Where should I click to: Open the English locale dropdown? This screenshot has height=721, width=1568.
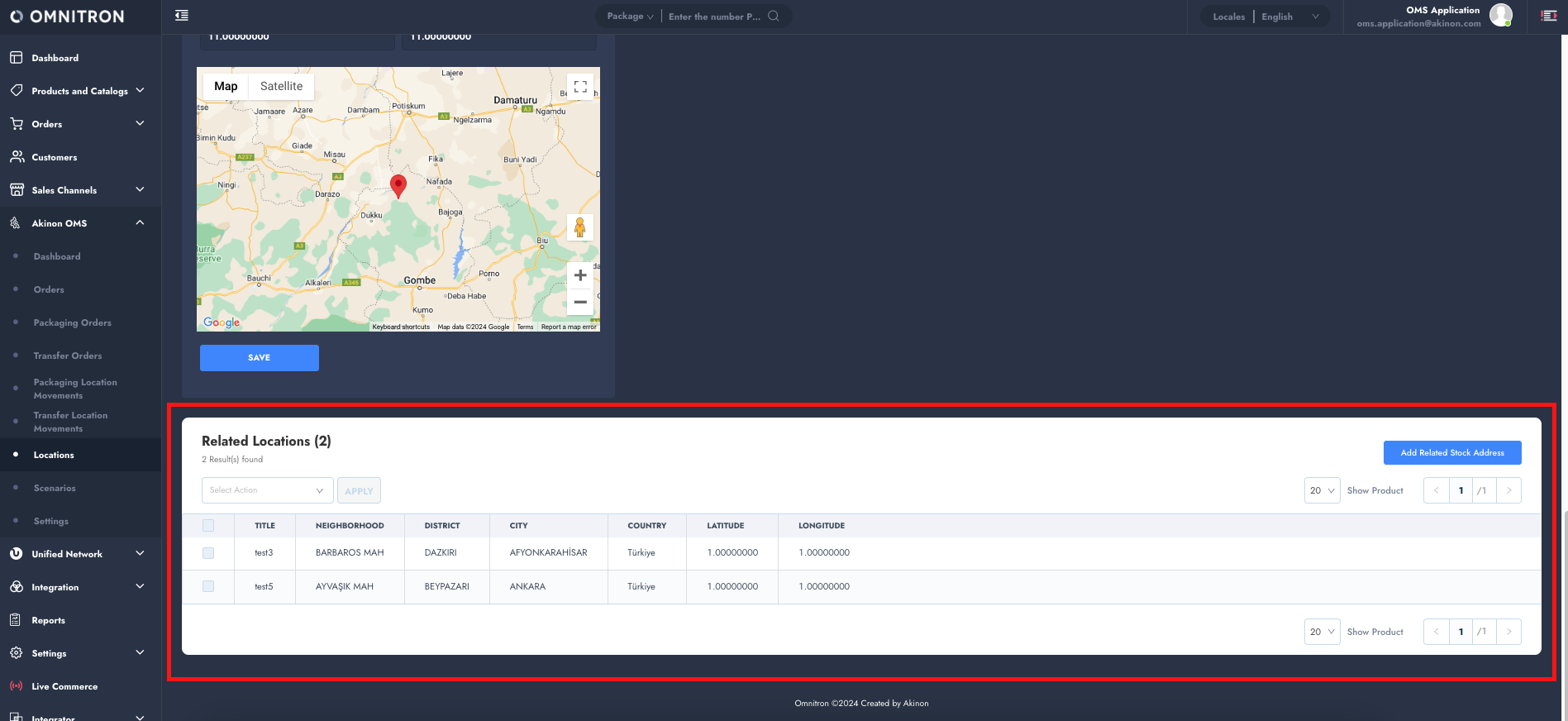click(x=1289, y=17)
